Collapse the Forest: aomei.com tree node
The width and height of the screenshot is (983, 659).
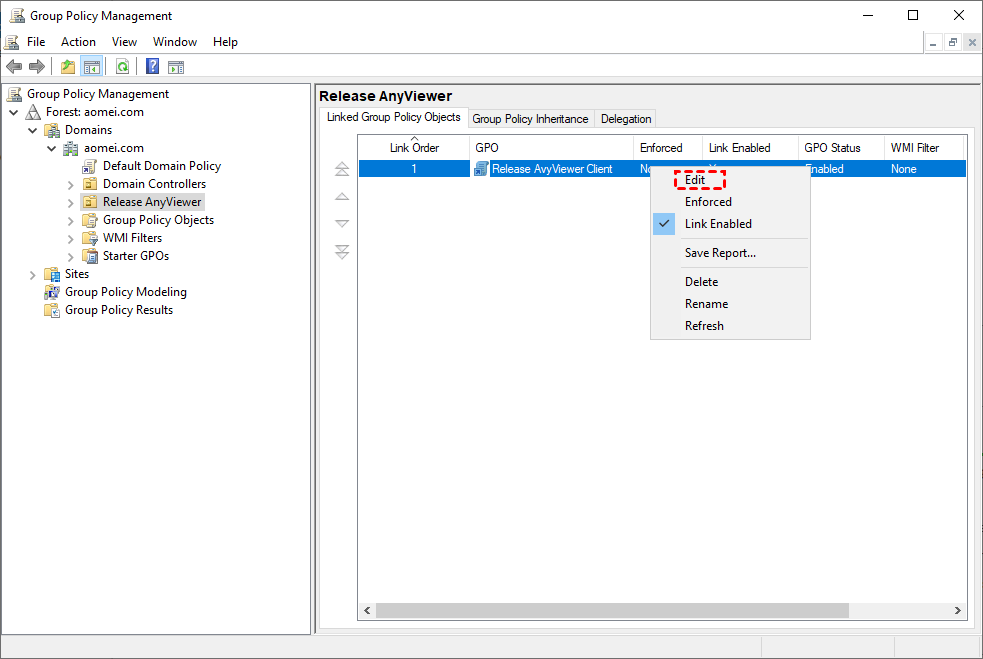tap(14, 112)
